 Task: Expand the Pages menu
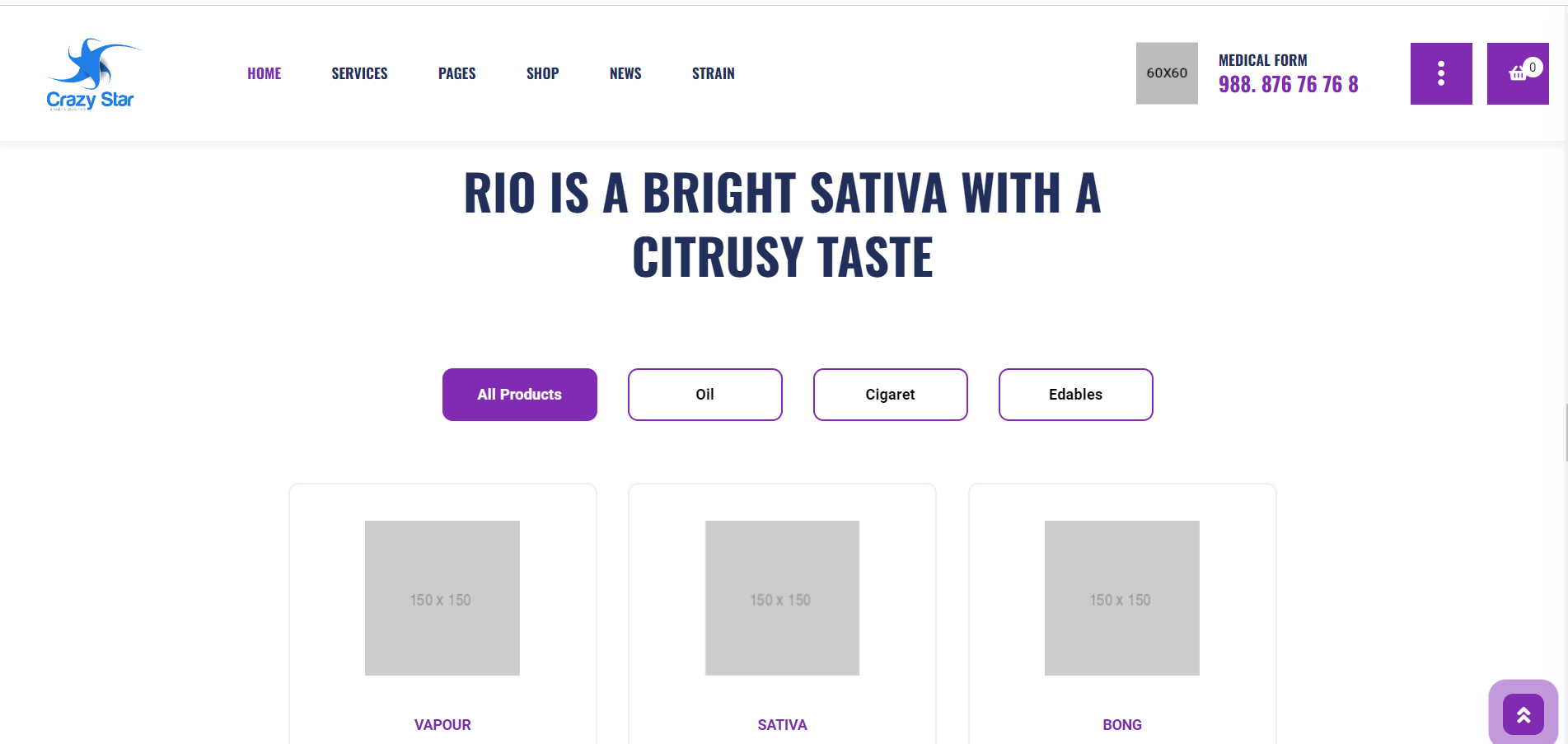click(457, 73)
